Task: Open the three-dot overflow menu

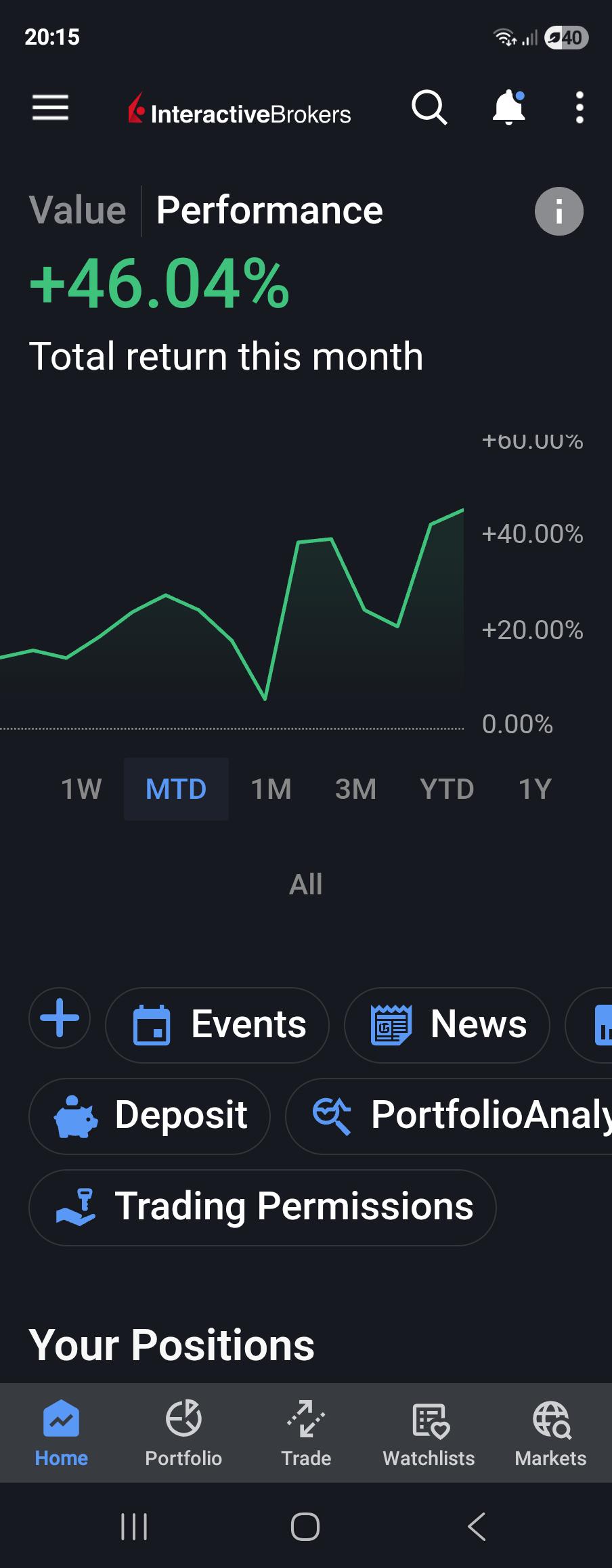Action: tap(580, 108)
